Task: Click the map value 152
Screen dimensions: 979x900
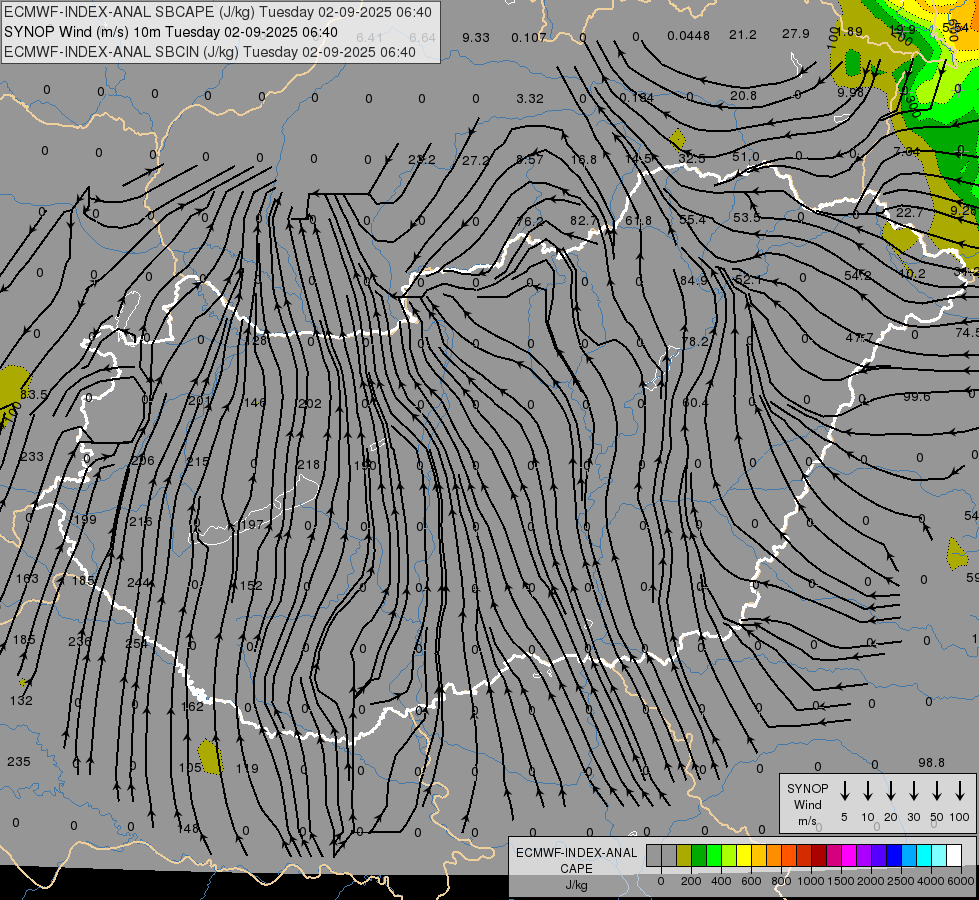Action: (251, 585)
